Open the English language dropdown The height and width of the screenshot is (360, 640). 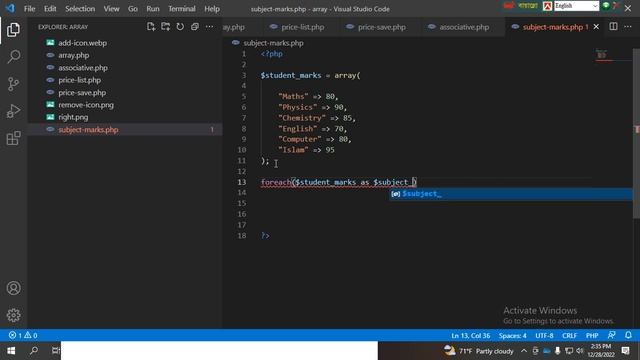[576, 6]
